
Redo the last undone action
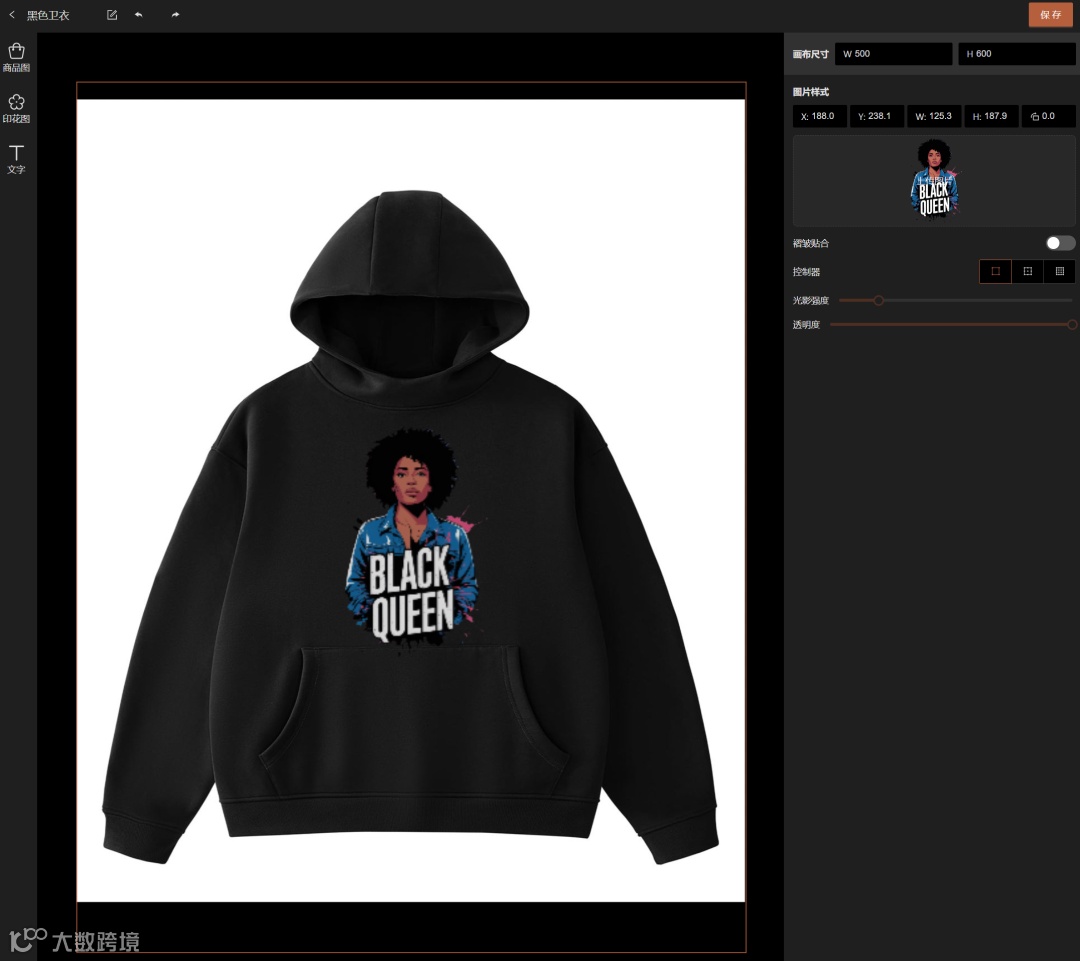click(176, 14)
